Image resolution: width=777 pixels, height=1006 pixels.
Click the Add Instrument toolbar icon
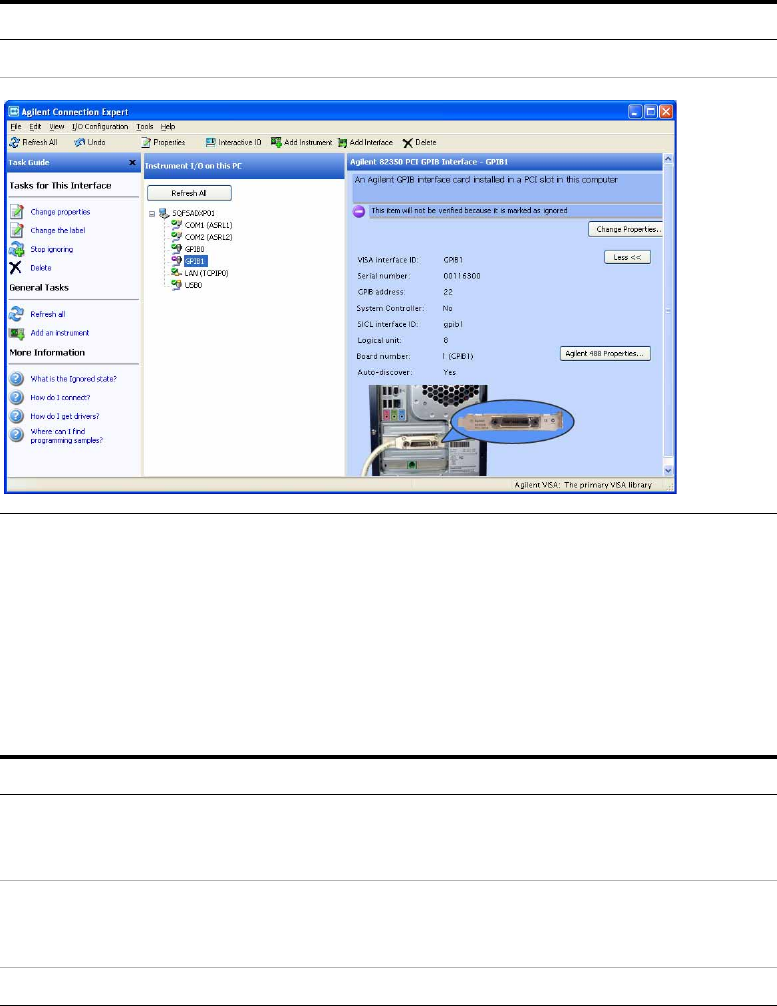(x=277, y=142)
